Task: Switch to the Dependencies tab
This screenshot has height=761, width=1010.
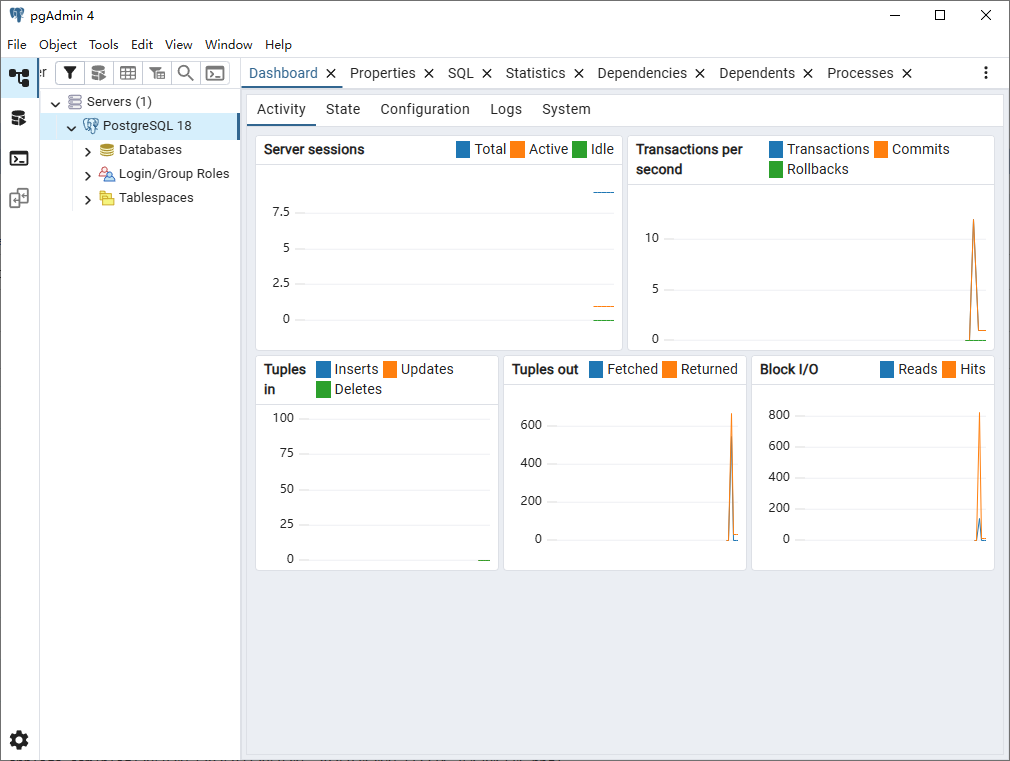Action: click(x=642, y=73)
